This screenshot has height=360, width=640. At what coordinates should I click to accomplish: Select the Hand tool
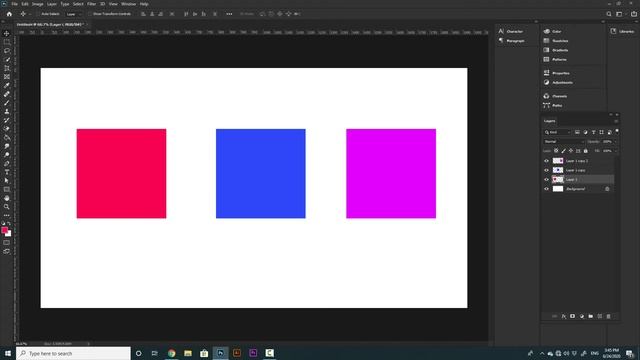coord(7,198)
